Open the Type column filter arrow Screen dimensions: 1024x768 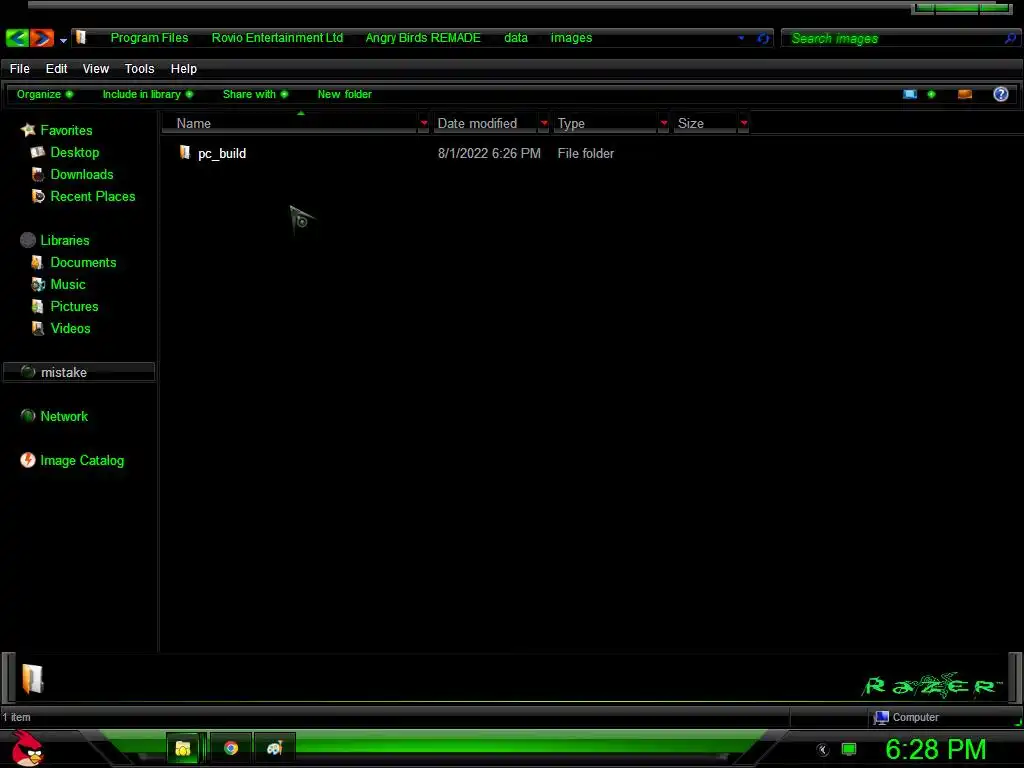pyautogui.click(x=664, y=123)
